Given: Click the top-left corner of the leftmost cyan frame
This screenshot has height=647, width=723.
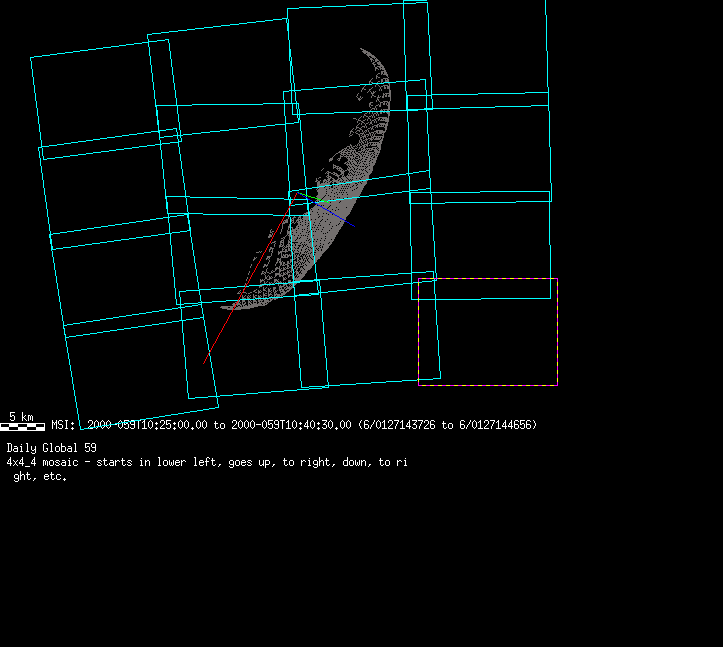Looking at the screenshot, I should (x=31, y=57).
